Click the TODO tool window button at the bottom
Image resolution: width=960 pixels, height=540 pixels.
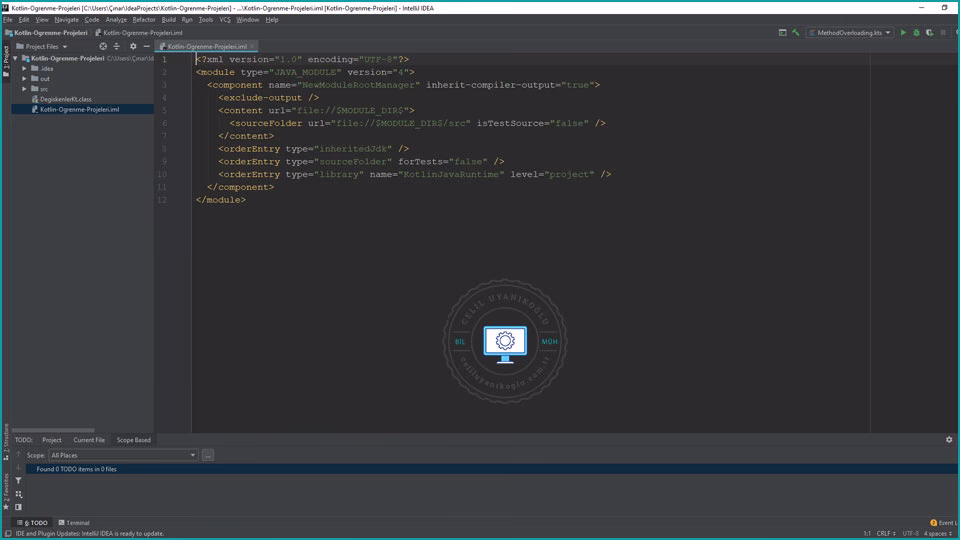pyautogui.click(x=32, y=523)
